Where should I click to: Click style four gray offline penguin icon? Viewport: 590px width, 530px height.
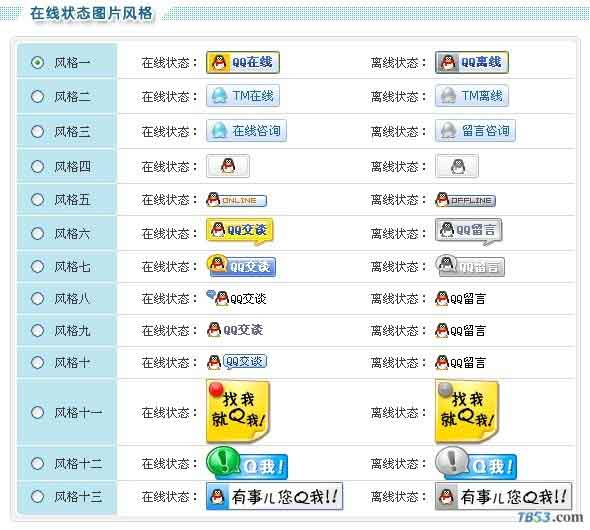coord(457,166)
